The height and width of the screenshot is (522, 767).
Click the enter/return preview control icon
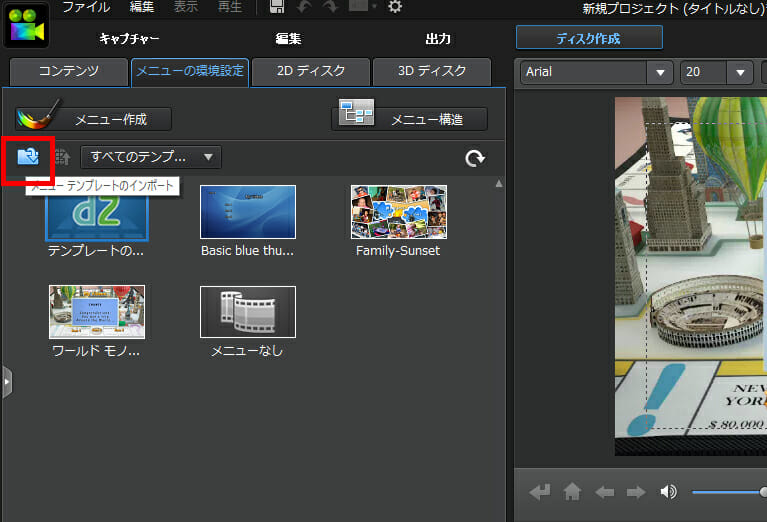point(540,492)
